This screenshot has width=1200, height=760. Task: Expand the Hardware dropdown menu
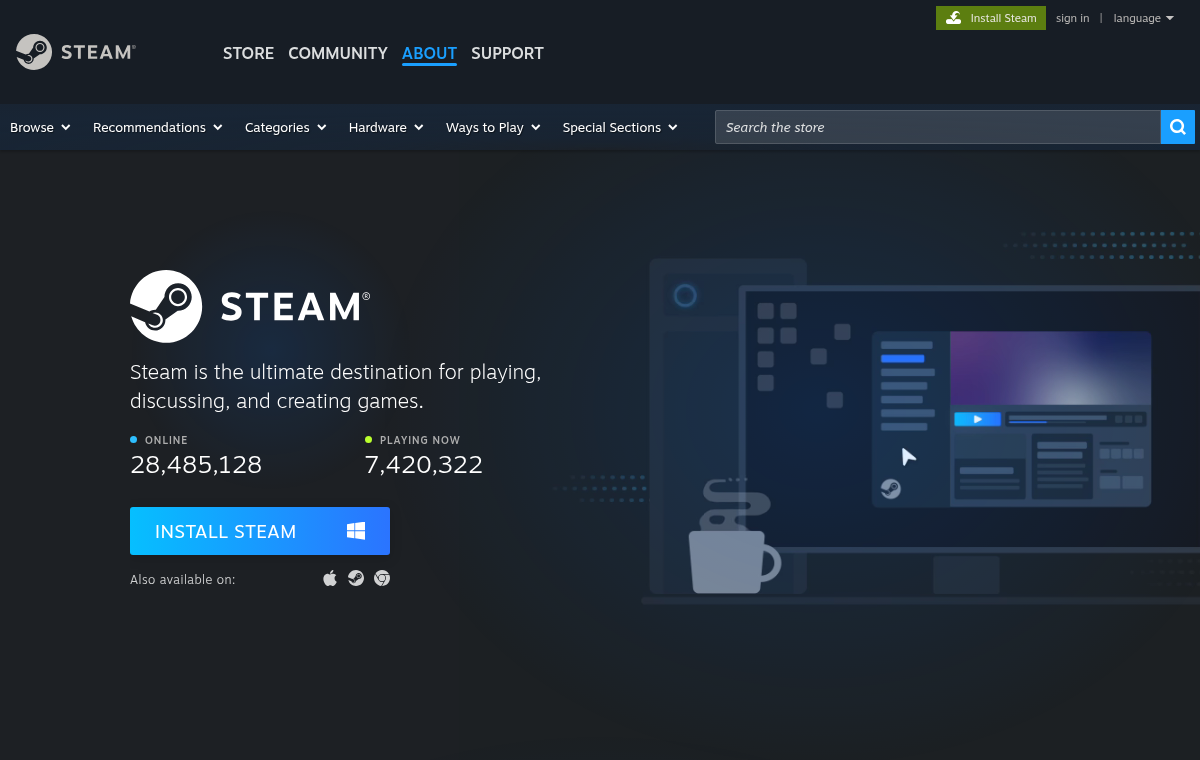386,127
